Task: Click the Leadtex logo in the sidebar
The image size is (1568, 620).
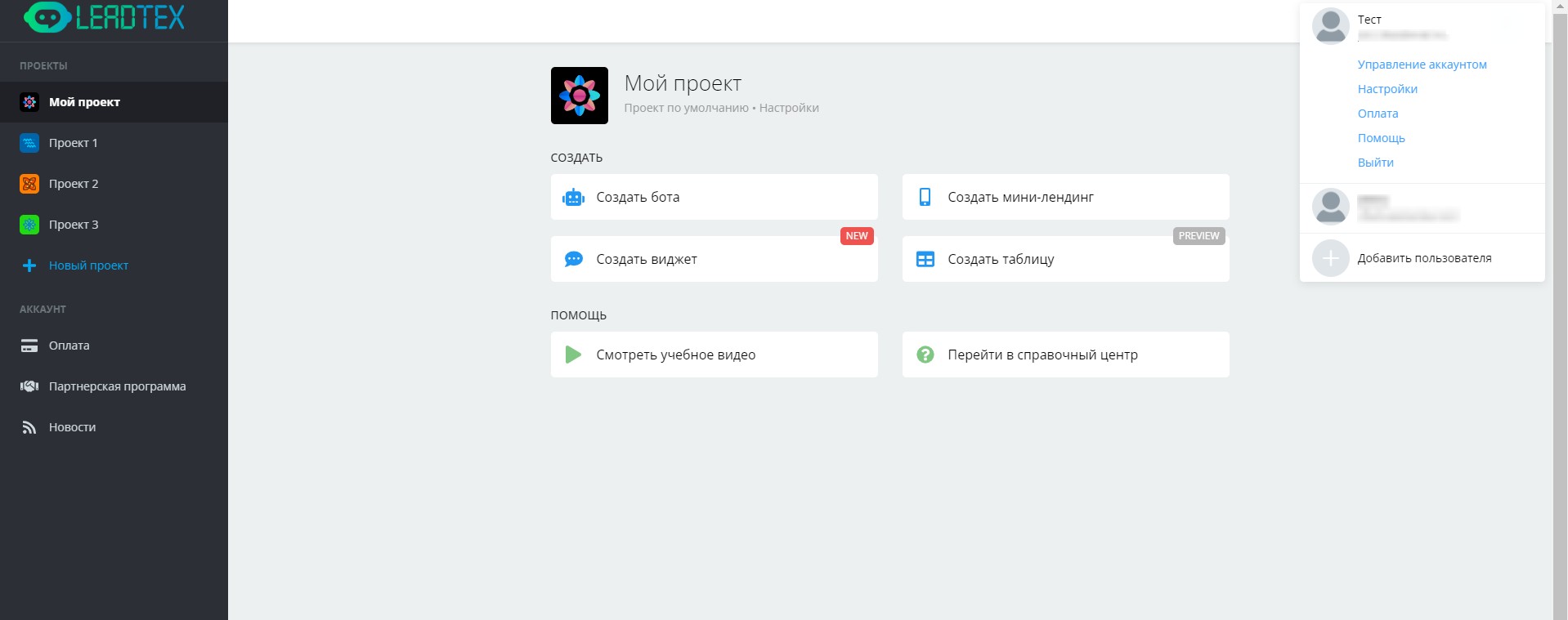Action: [x=105, y=17]
